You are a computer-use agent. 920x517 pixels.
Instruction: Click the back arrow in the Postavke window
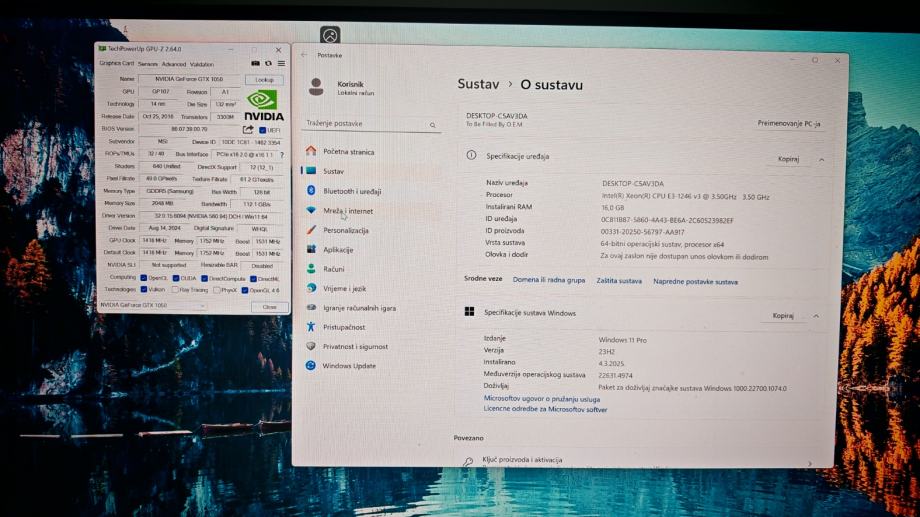click(304, 55)
